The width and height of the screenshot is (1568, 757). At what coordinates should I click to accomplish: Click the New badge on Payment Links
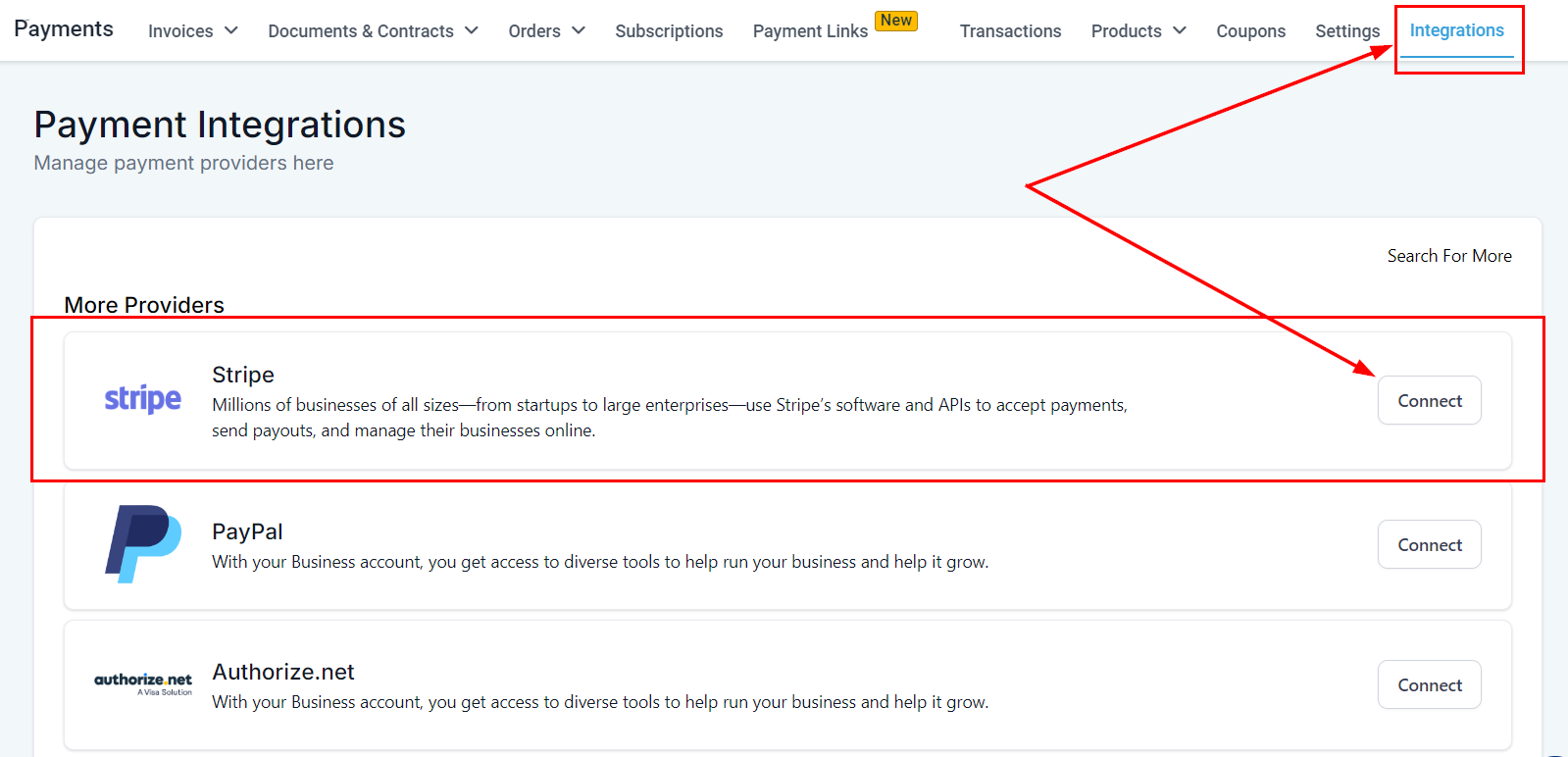896,21
